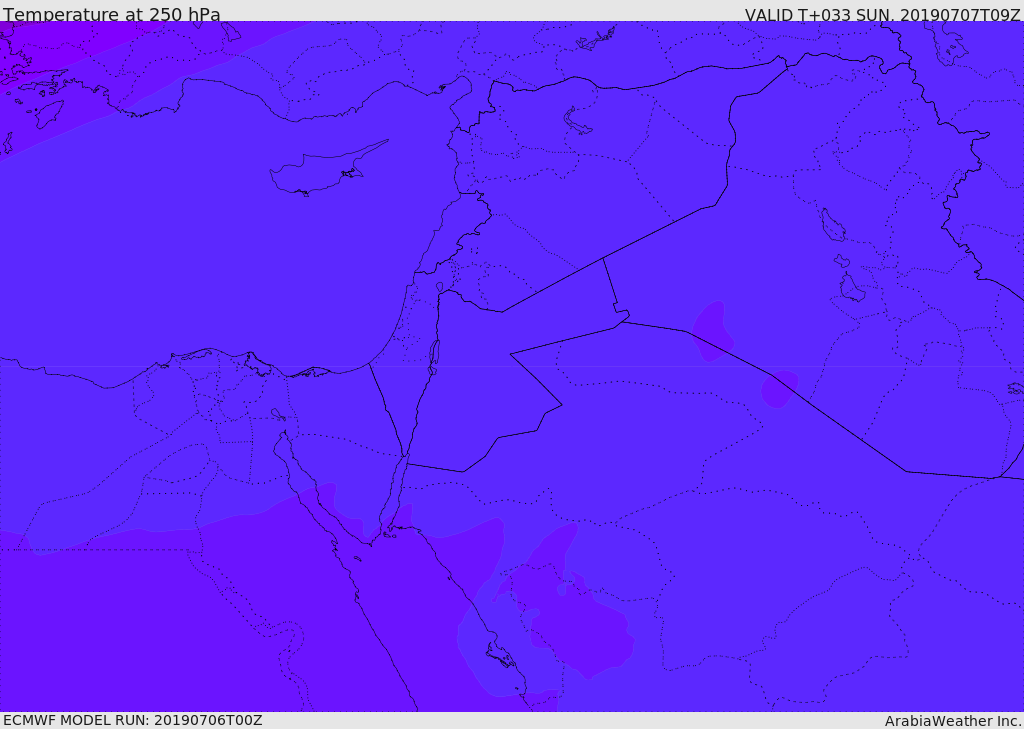The height and width of the screenshot is (729, 1024).
Task: Click the 'VALID T+033 SUN. 20190707T09Z' text
Action: 882,15
